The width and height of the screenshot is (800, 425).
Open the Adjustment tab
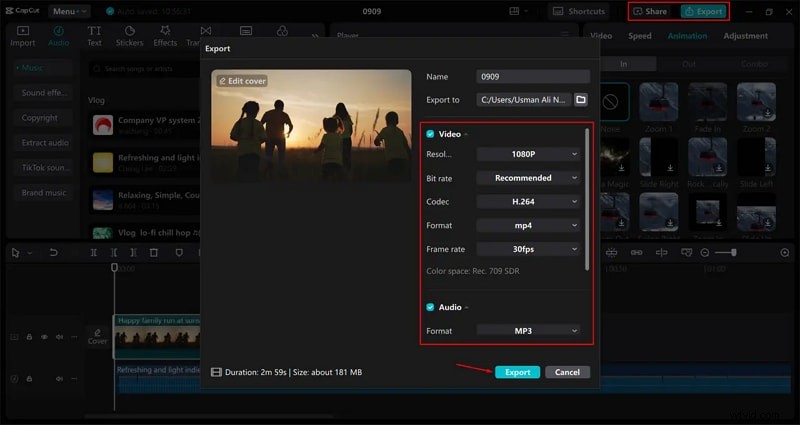[x=745, y=36]
